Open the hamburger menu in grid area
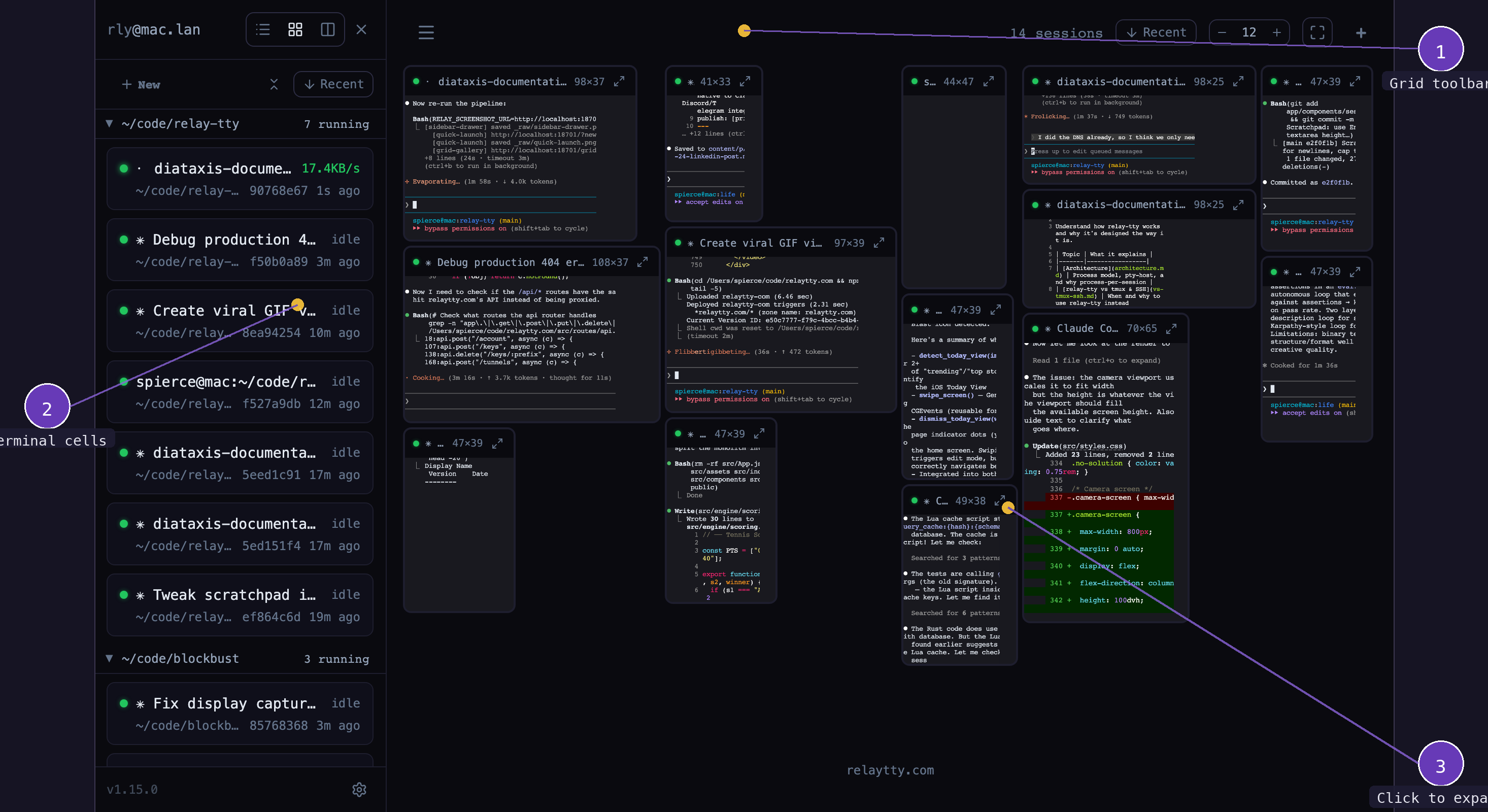1488x812 pixels. pyautogui.click(x=426, y=32)
